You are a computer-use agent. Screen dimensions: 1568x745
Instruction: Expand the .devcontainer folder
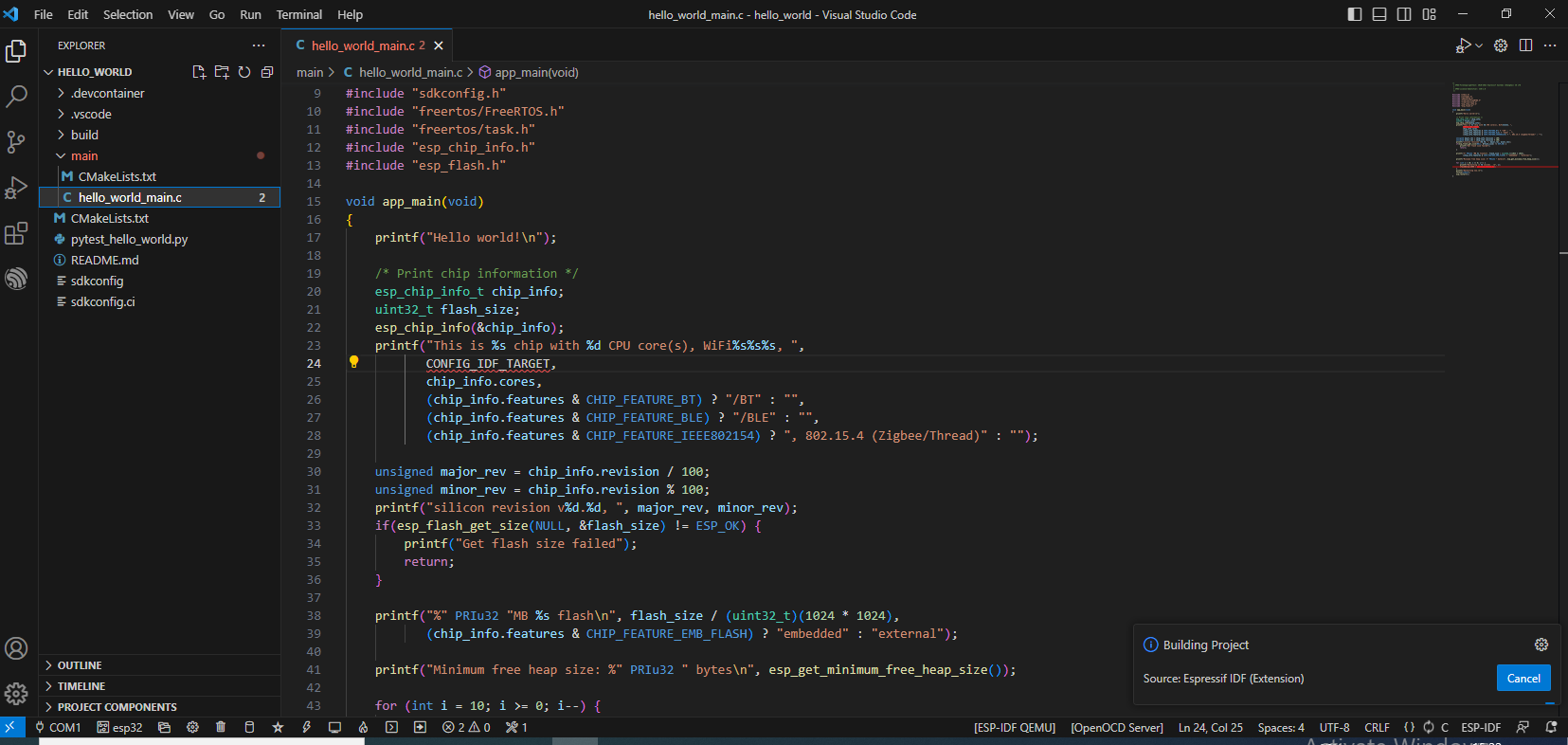coord(159,93)
